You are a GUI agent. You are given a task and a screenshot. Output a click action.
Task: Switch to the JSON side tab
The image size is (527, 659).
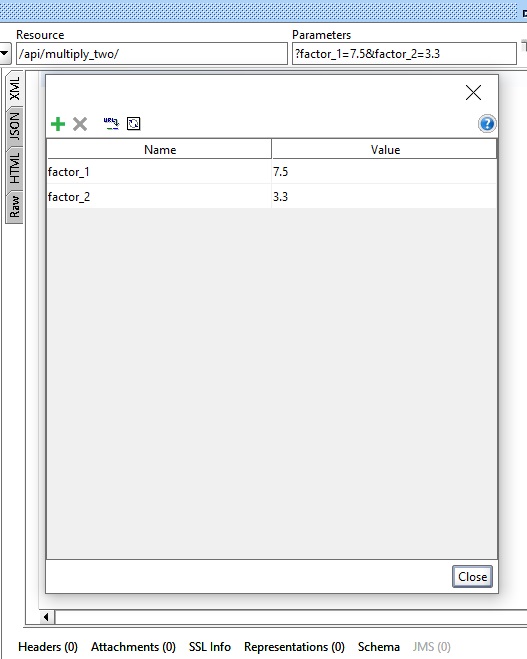point(14,126)
